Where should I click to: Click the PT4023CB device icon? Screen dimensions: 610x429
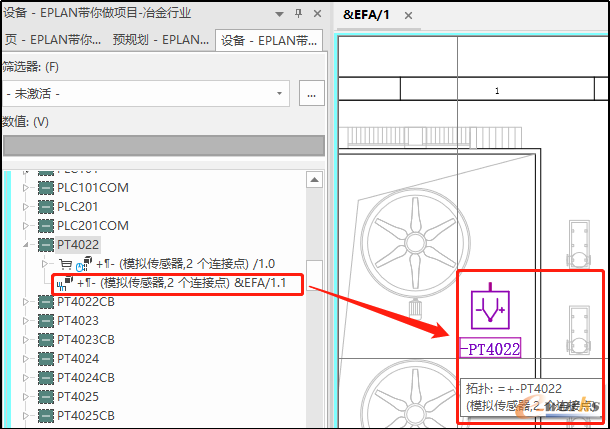pyautogui.click(x=46, y=340)
